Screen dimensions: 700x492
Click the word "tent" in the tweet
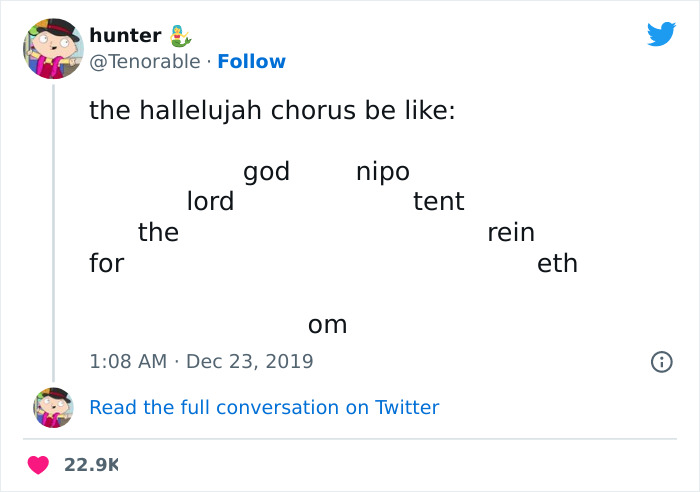pyautogui.click(x=438, y=202)
